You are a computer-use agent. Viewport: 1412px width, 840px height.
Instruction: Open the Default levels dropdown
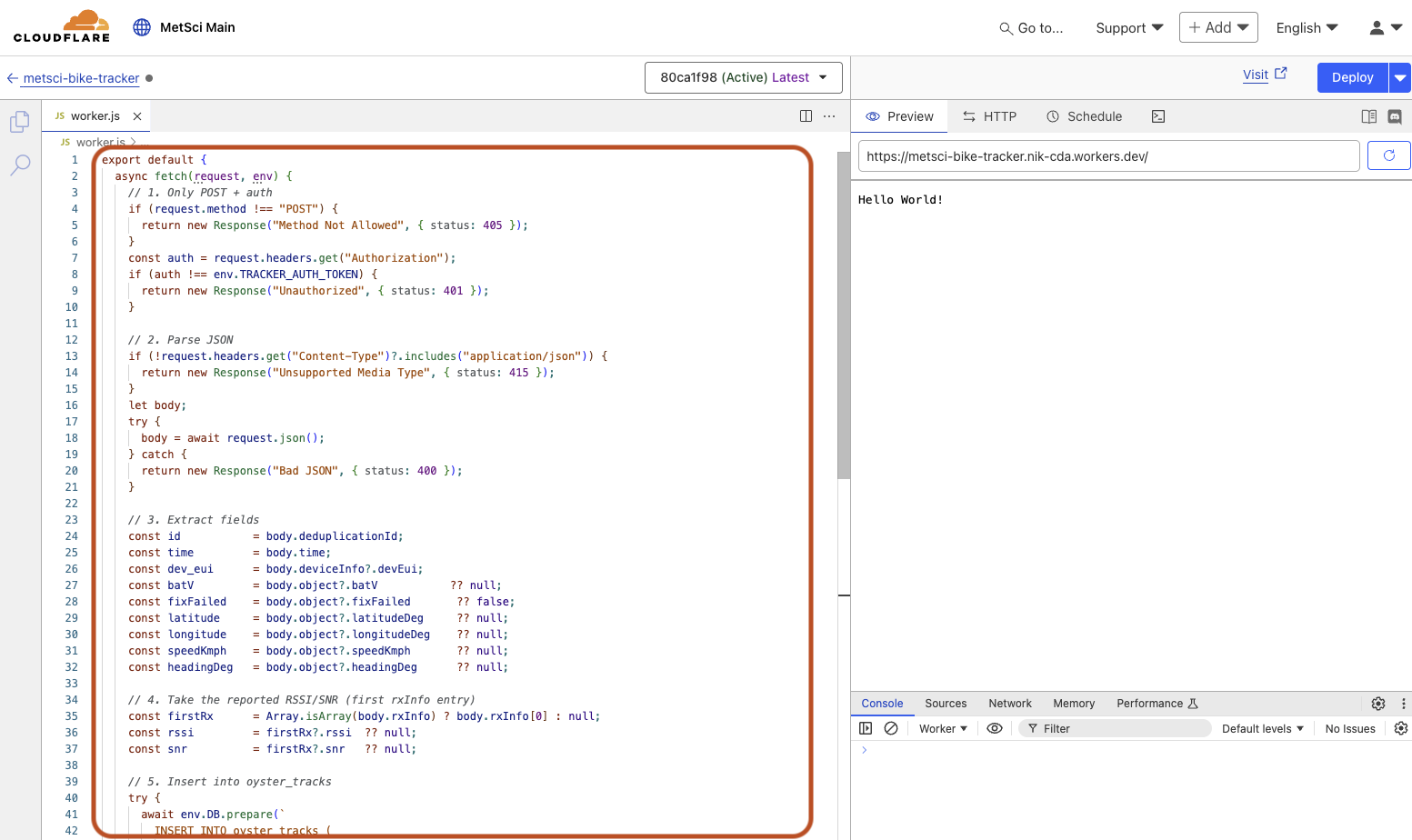click(x=1263, y=729)
